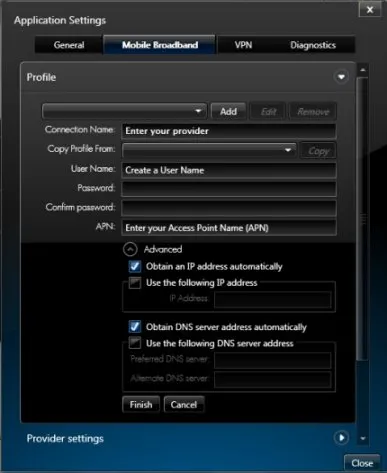Focus the APN input field
Viewport: 387px width, 473px height.
click(x=229, y=228)
